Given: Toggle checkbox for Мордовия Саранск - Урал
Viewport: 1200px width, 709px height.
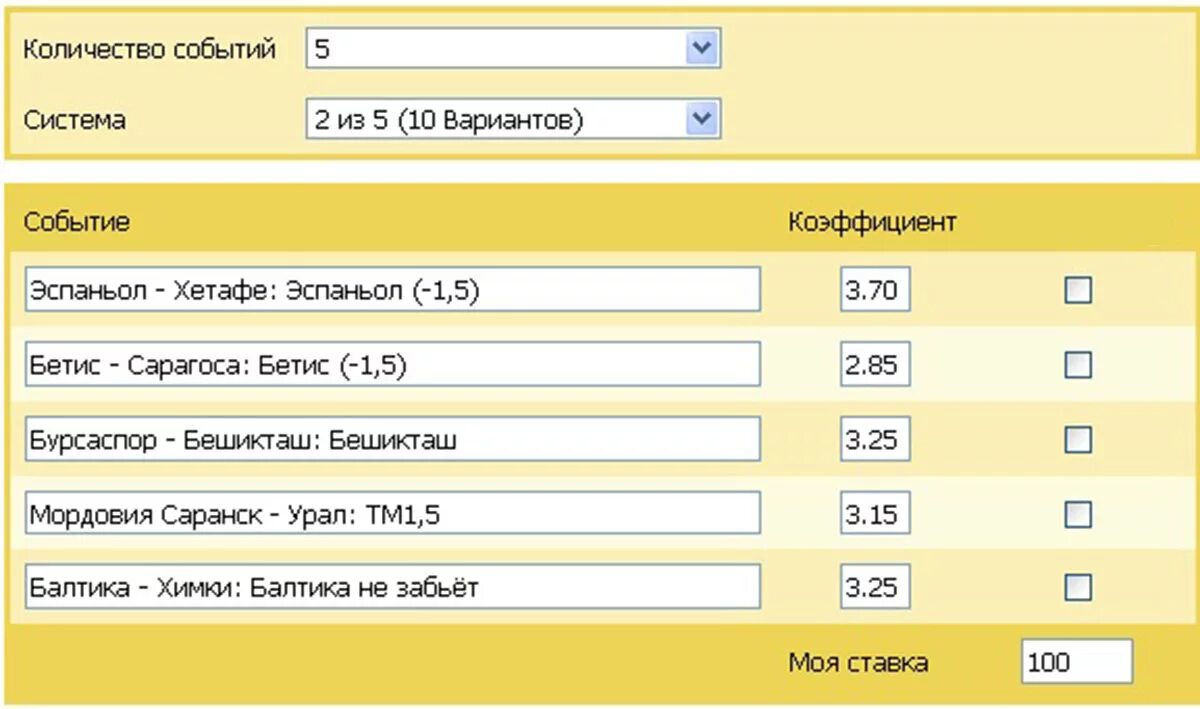Looking at the screenshot, I should coord(1078,514).
